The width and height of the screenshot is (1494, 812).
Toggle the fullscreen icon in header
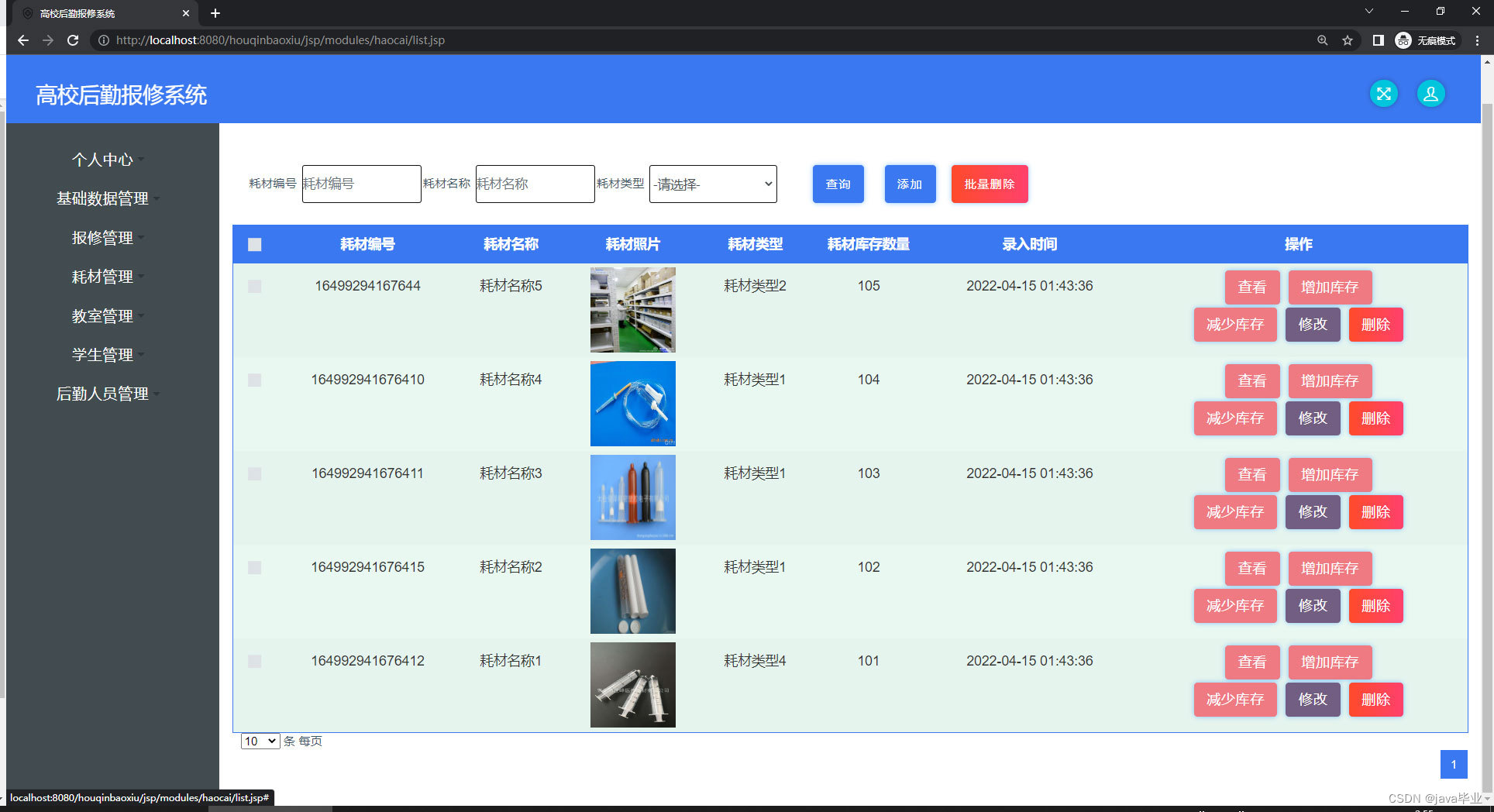(1384, 94)
